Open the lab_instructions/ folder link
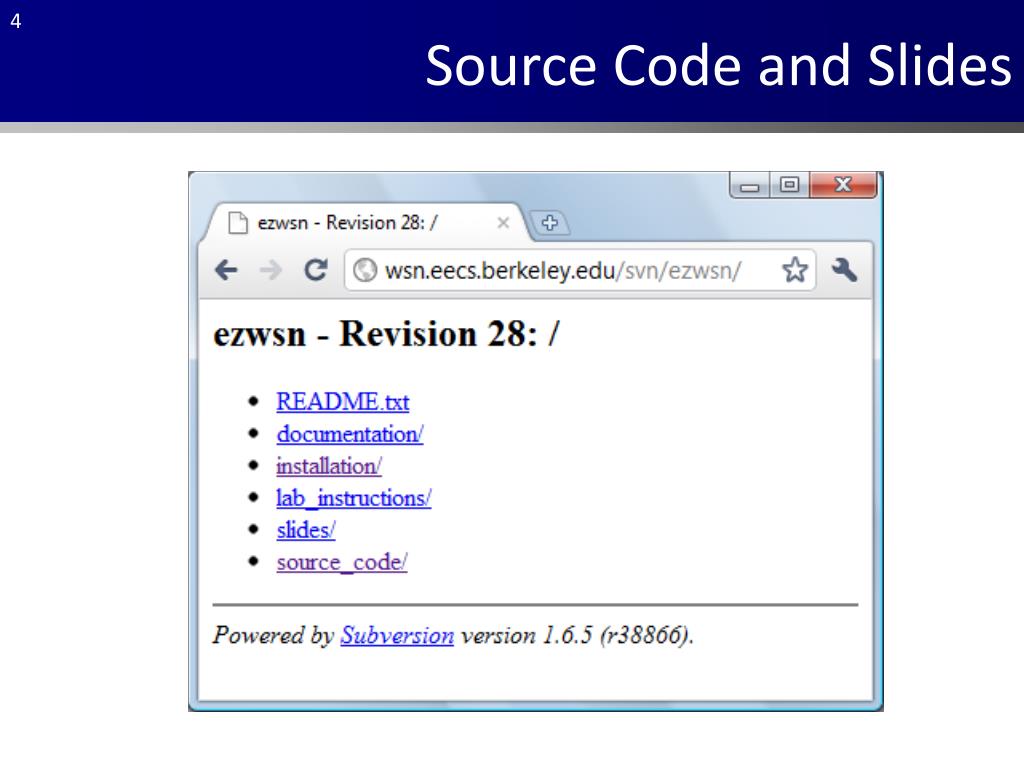Screen dimensions: 1024x768 pos(354,498)
